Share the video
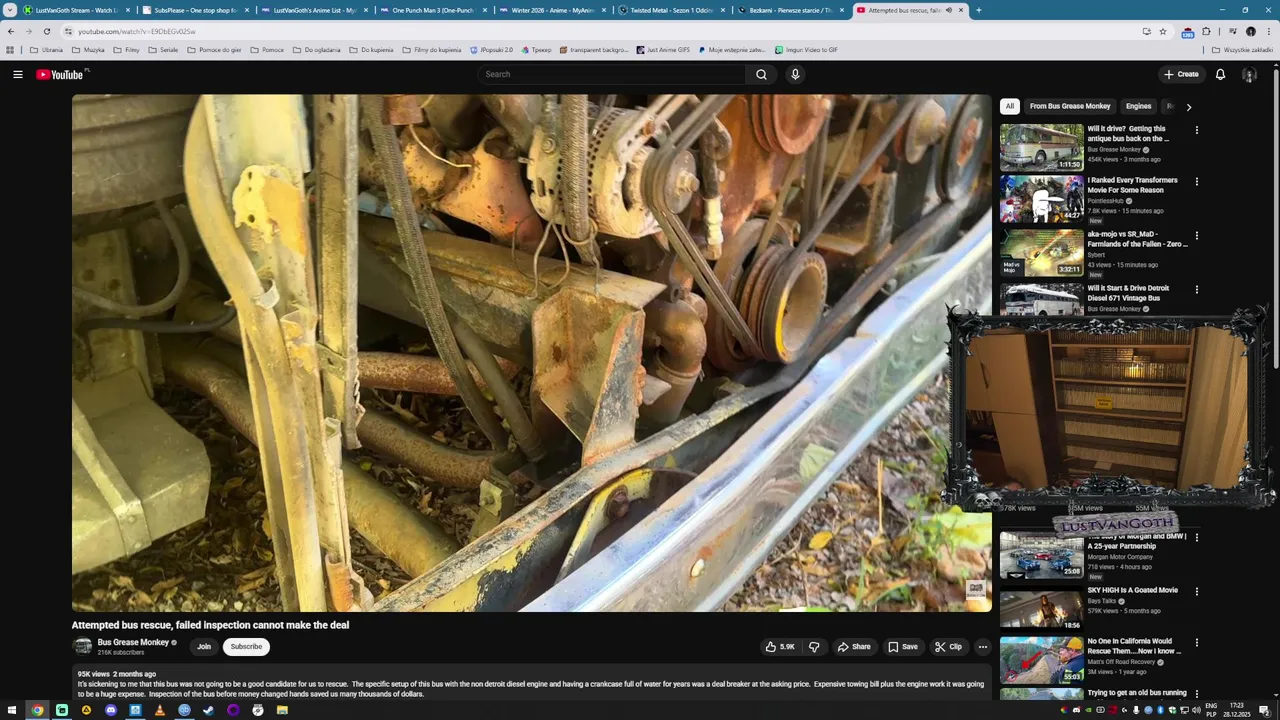1280x720 pixels. pos(853,647)
